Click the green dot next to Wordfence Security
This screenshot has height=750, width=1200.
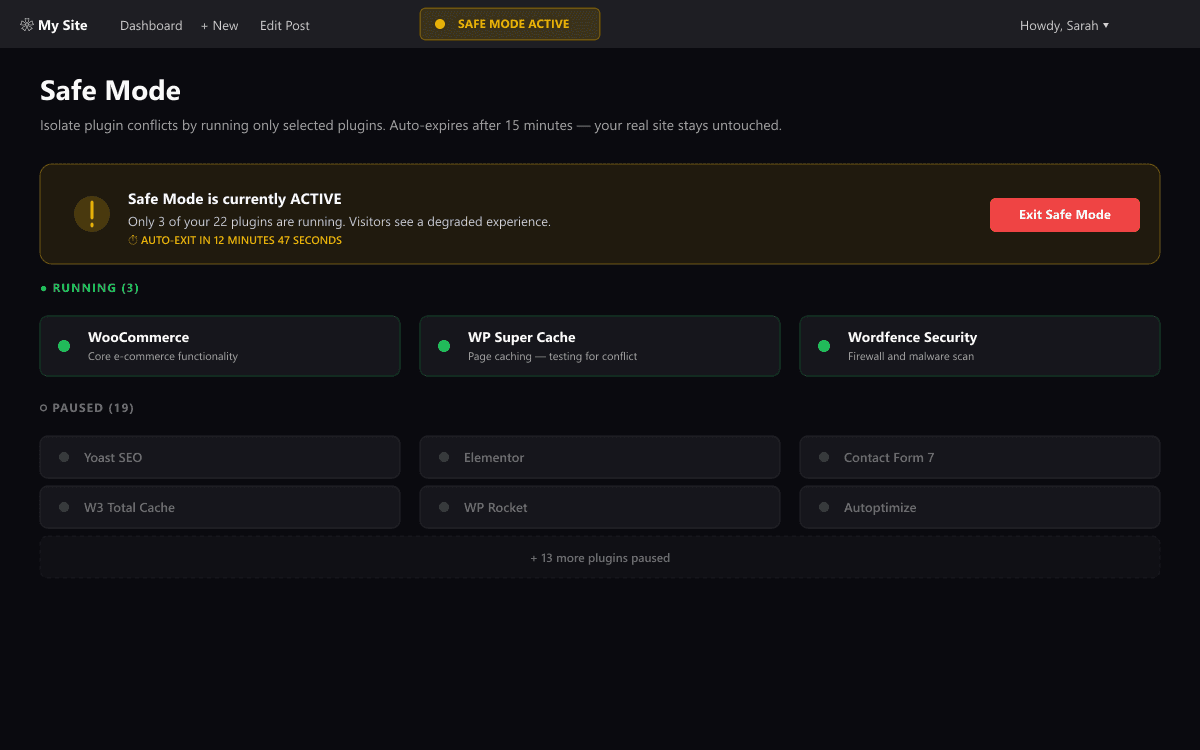824,346
